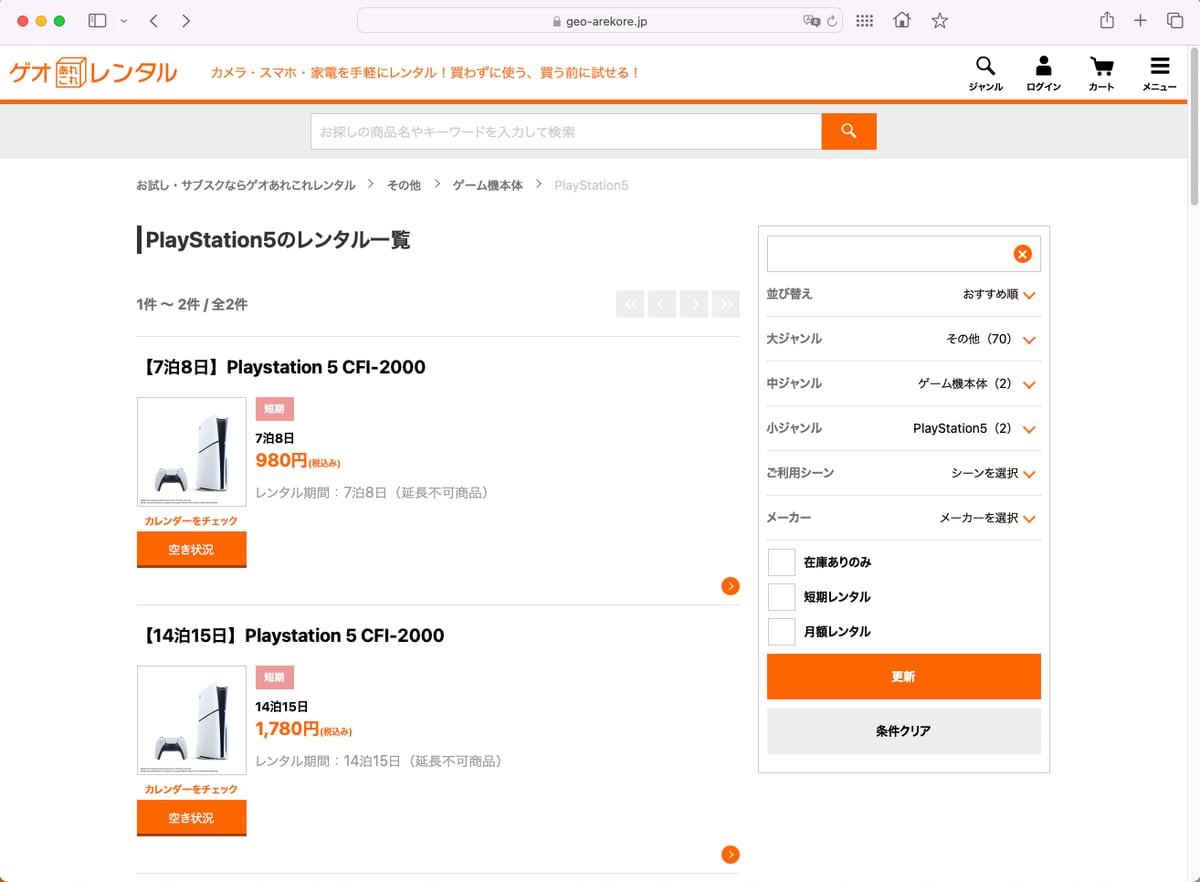
Task: Click カレンダーをチェック under the 14泊15日 item
Action: pyautogui.click(x=191, y=789)
